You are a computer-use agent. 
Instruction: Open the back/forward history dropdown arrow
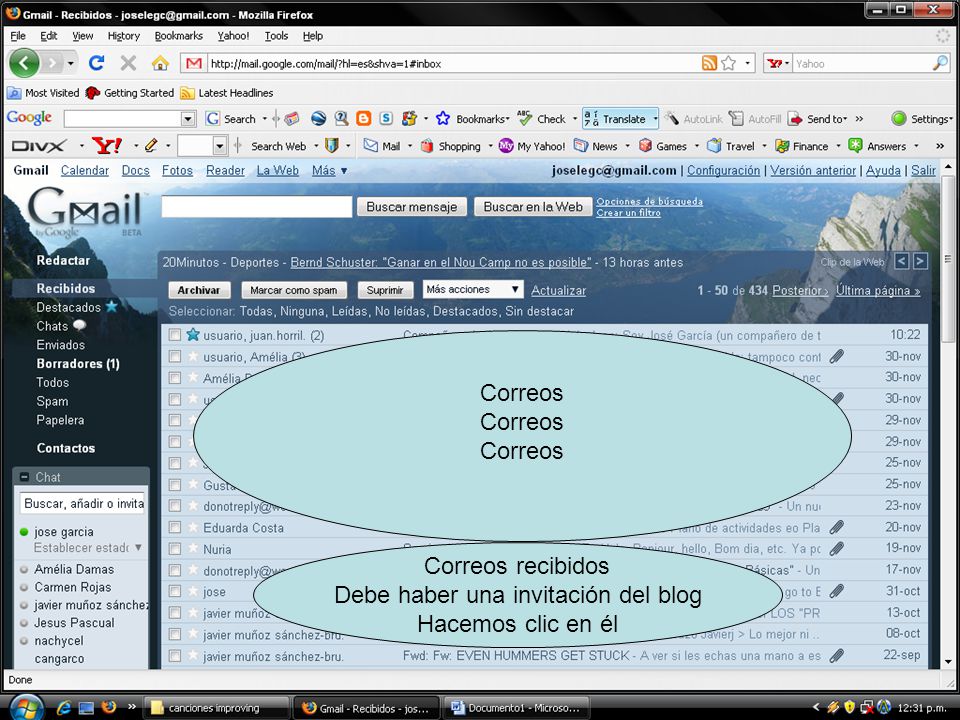coord(70,63)
